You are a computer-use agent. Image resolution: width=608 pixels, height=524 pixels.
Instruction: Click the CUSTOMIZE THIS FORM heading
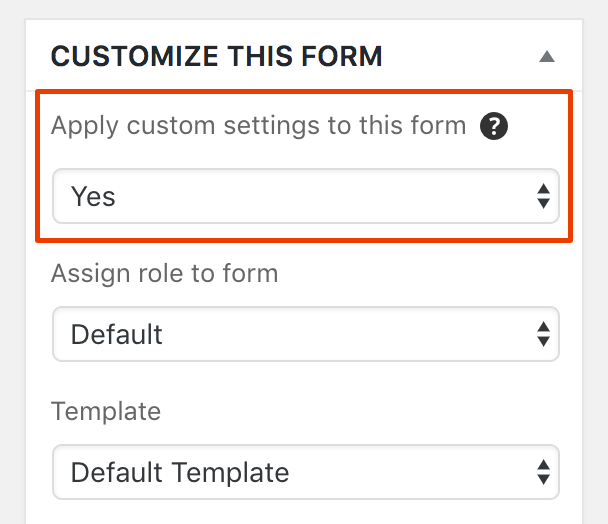tap(217, 57)
